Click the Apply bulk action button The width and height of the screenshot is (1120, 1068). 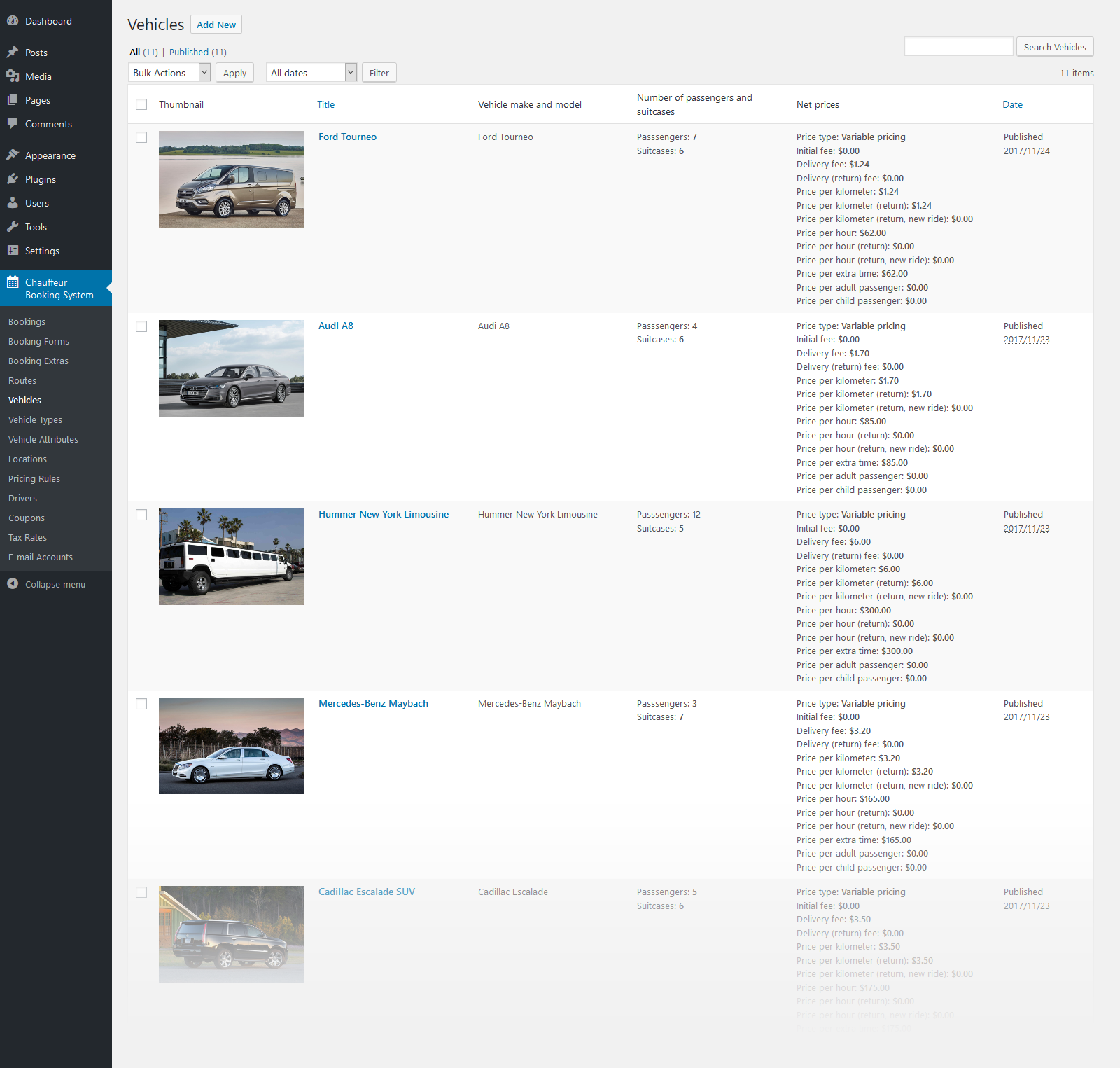tap(234, 73)
